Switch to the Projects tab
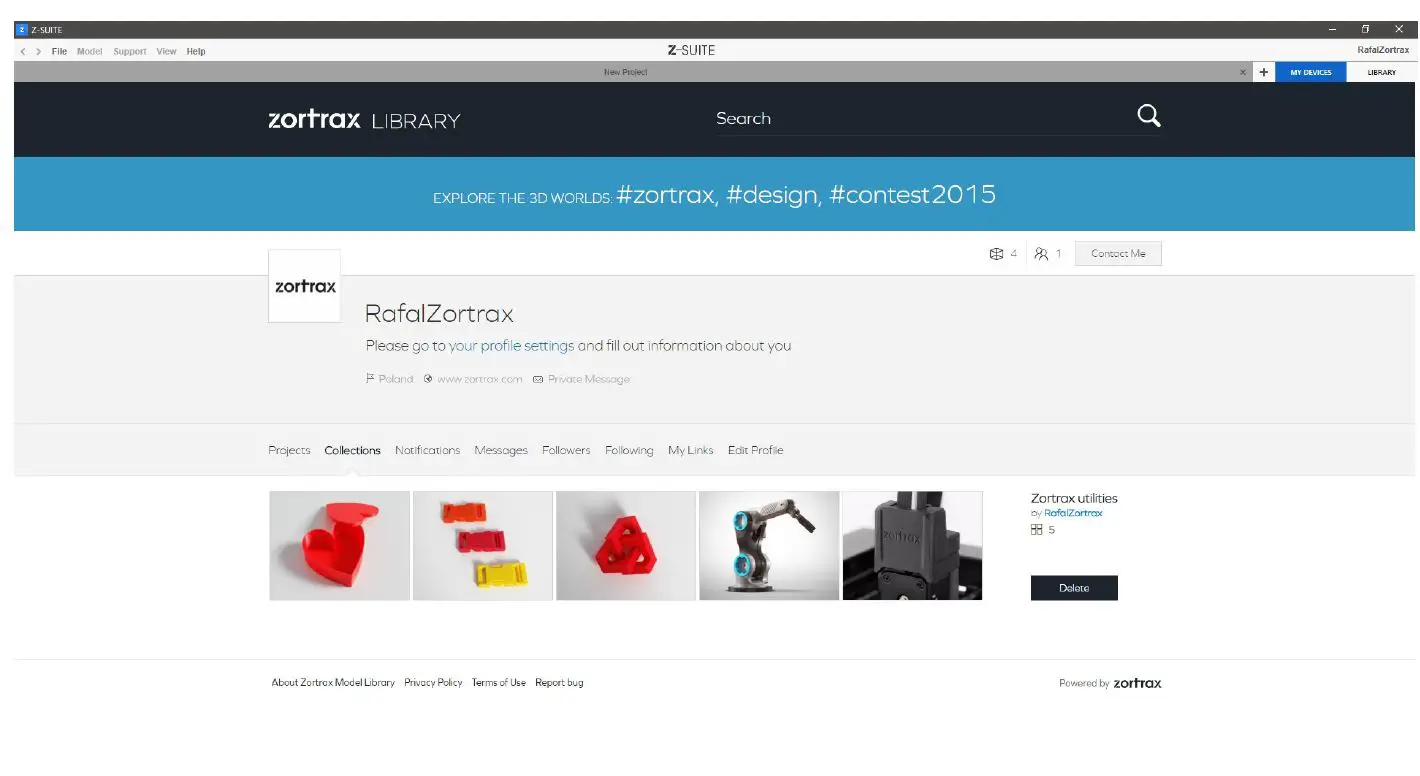 289,450
